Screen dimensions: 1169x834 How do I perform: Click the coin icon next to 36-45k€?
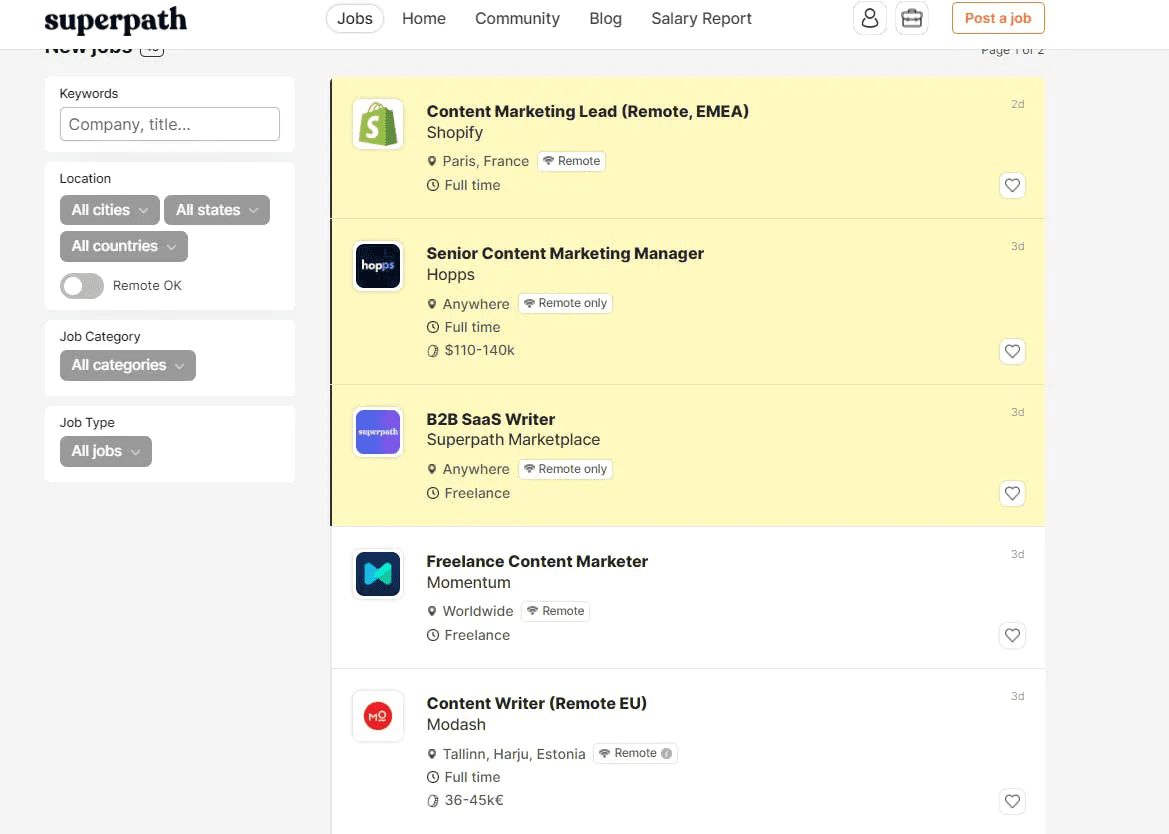432,800
